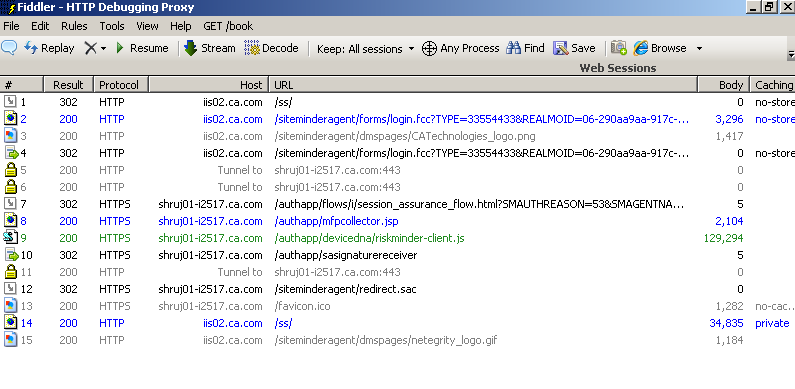Open Keep: All sessions dropdown

pyautogui.click(x=366, y=49)
